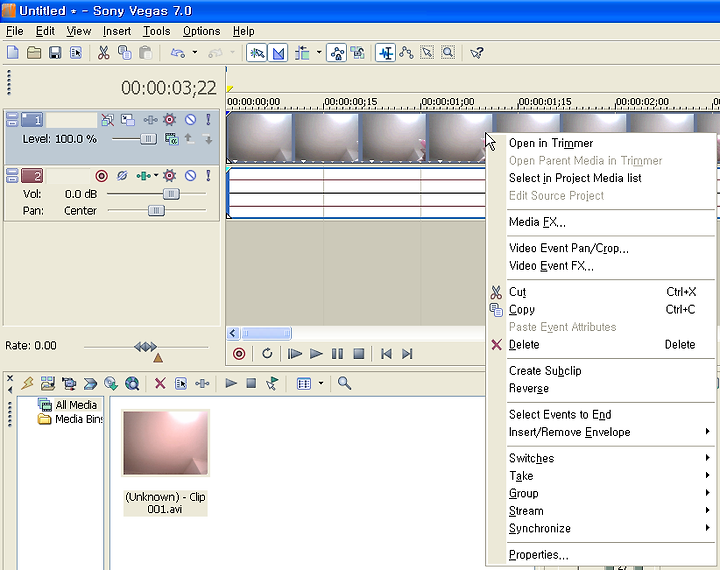Open the Options menu
This screenshot has height=570, width=720.
[202, 31]
